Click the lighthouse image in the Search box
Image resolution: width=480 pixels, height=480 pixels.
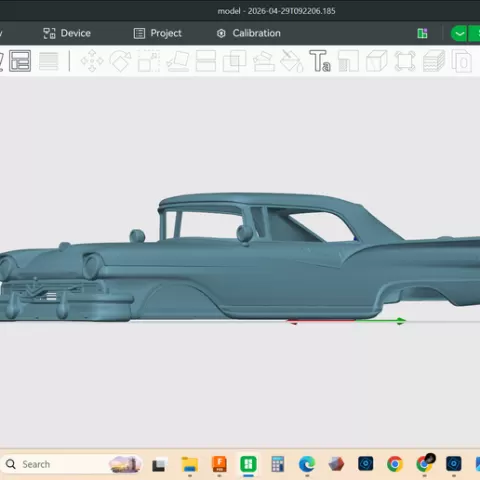(125, 464)
